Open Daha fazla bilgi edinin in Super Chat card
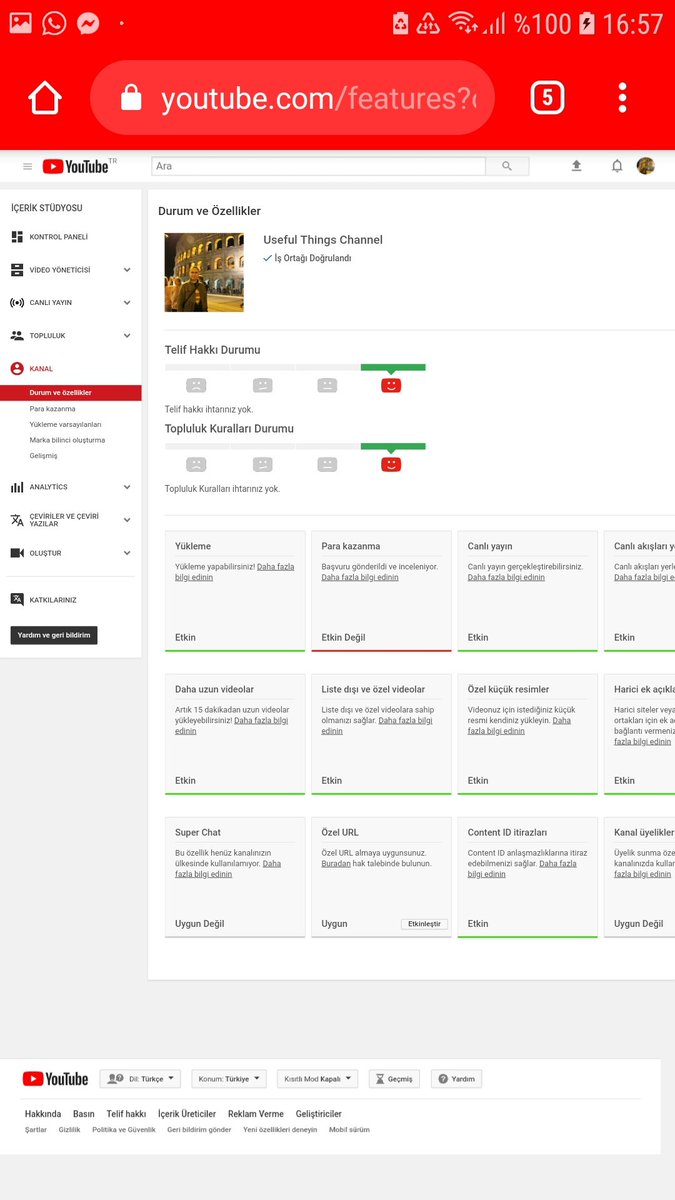Screen dimensions: 675x1200 [228, 868]
